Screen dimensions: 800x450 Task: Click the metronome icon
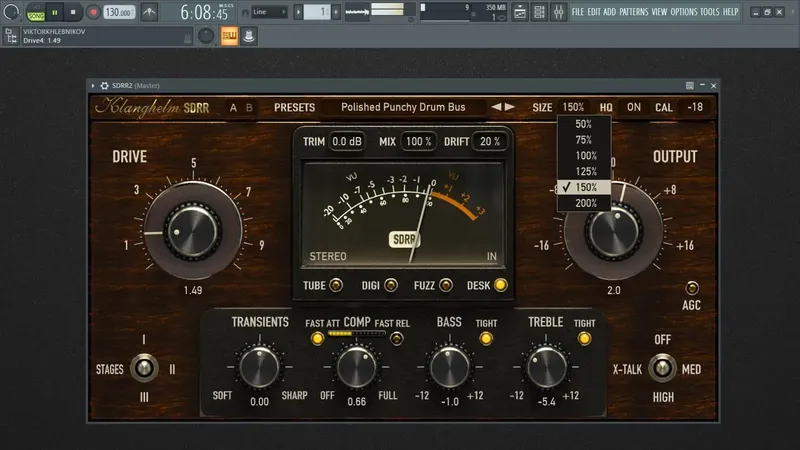pos(149,12)
